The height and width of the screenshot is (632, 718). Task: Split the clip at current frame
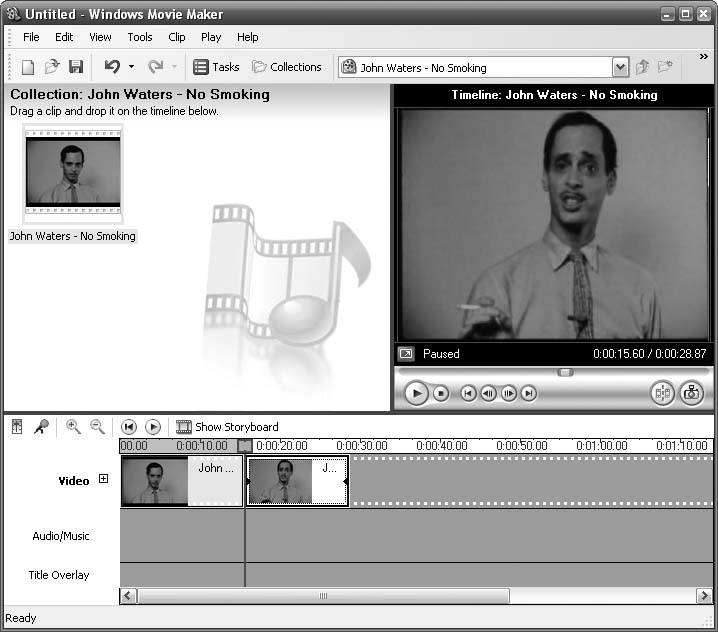pyautogui.click(x=662, y=393)
